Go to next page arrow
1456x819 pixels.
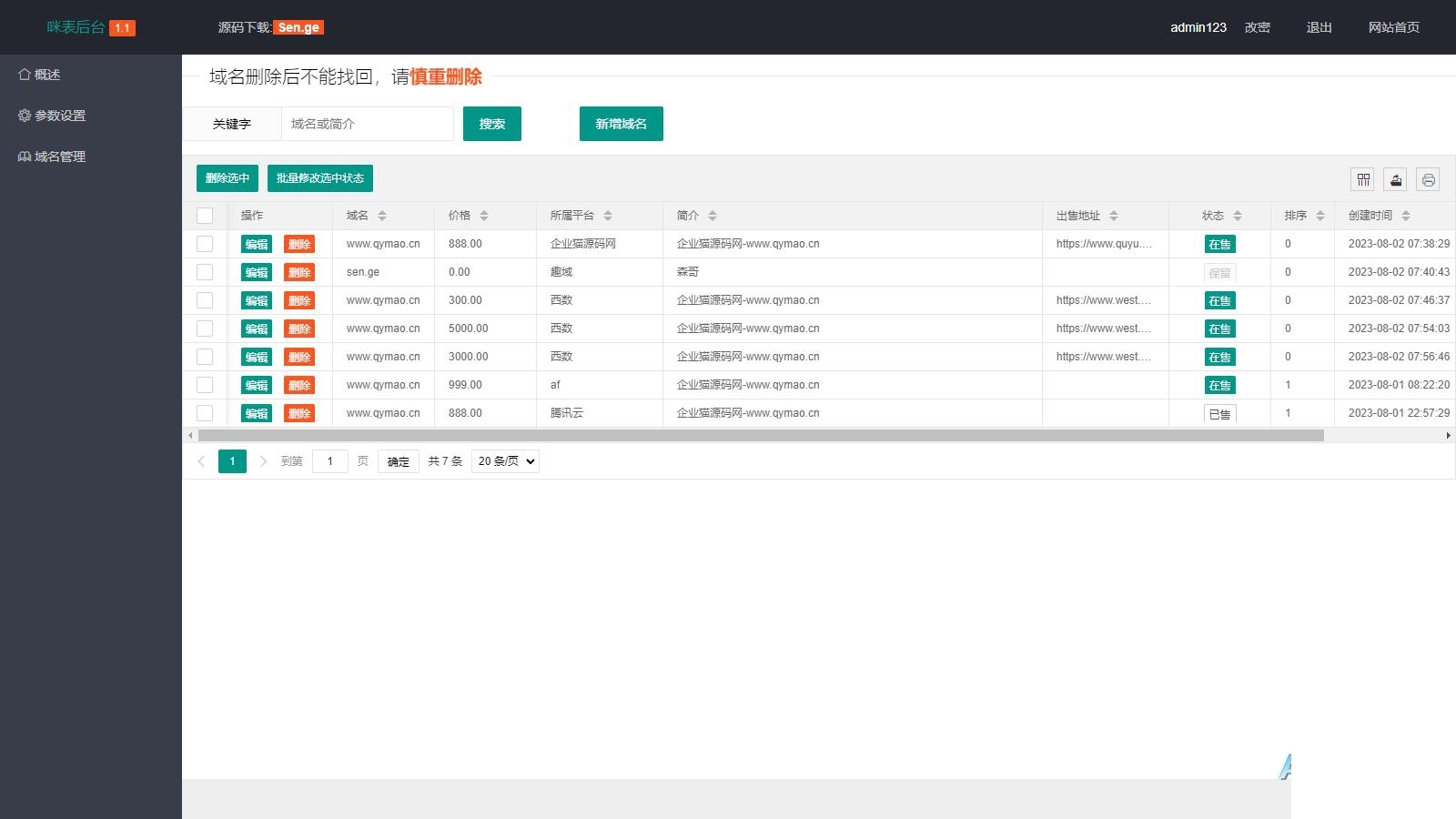[263, 461]
